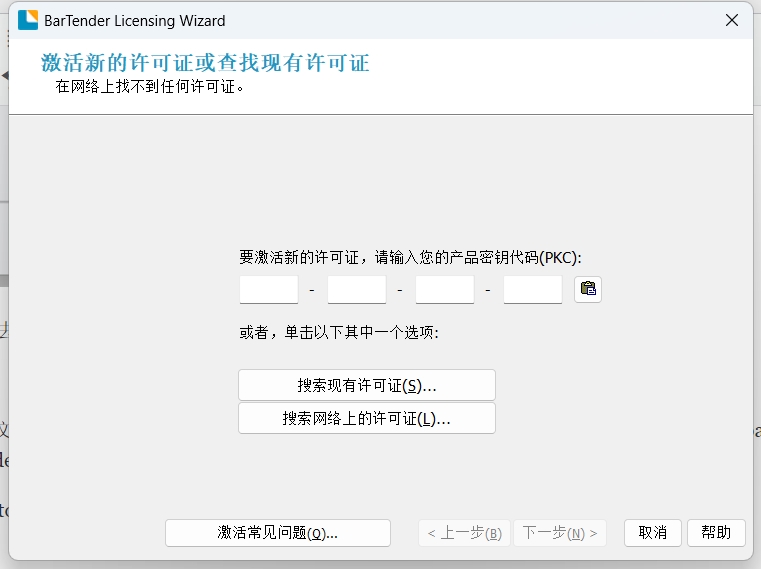Image resolution: width=761 pixels, height=569 pixels.
Task: Focus the fourth product key code field
Action: (x=533, y=289)
